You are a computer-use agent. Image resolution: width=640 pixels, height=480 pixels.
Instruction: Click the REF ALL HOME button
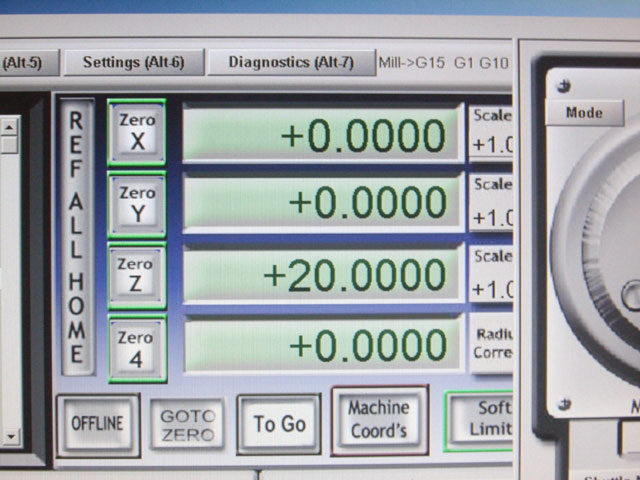77,236
